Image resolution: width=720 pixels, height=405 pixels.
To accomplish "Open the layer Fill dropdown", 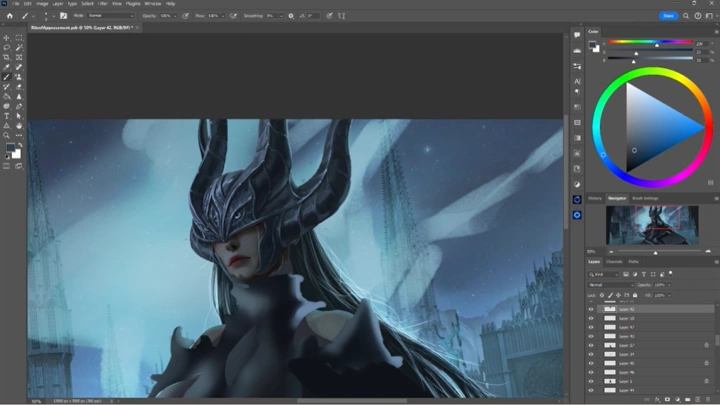I will [x=669, y=295].
